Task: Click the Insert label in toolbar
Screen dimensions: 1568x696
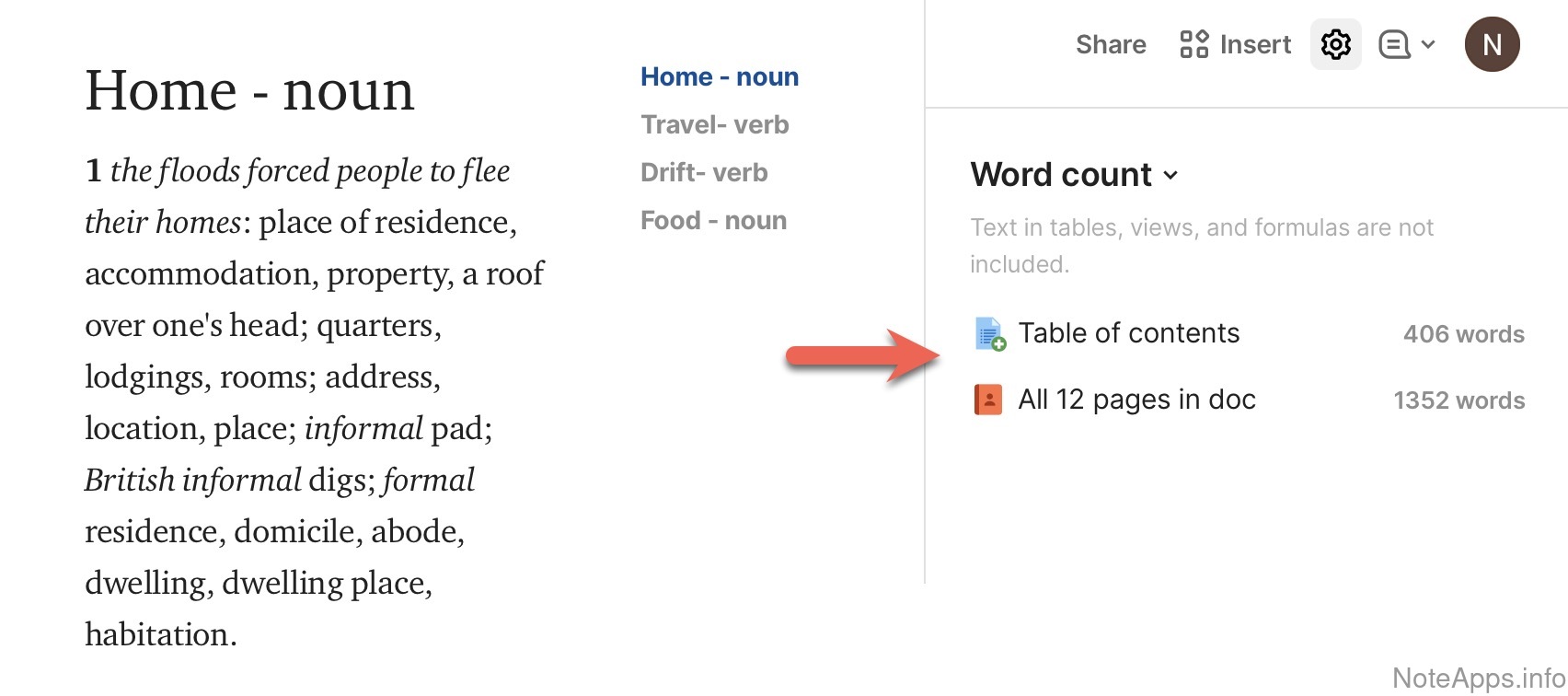Action: (x=1255, y=44)
